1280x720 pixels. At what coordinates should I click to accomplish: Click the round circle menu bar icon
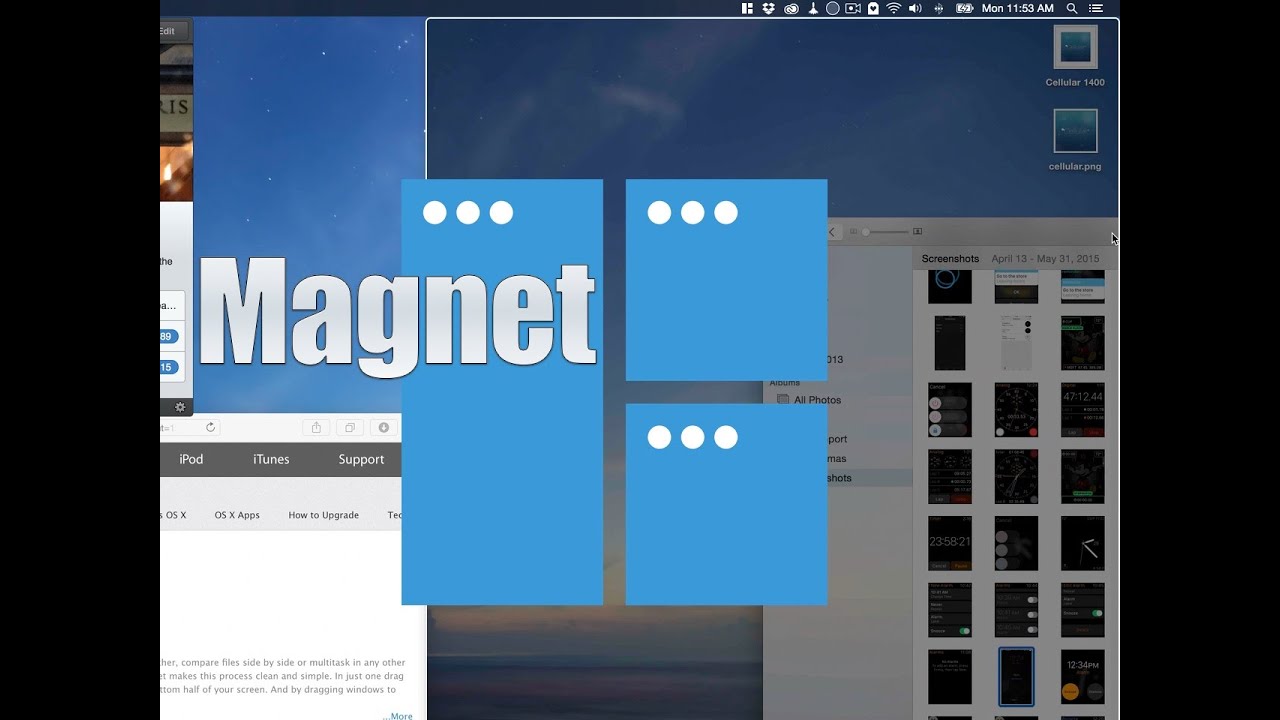[832, 8]
